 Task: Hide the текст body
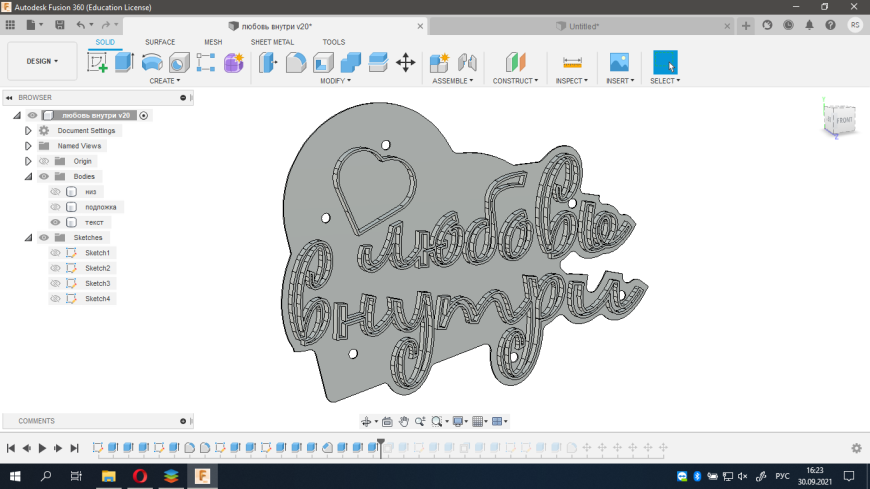(x=56, y=222)
